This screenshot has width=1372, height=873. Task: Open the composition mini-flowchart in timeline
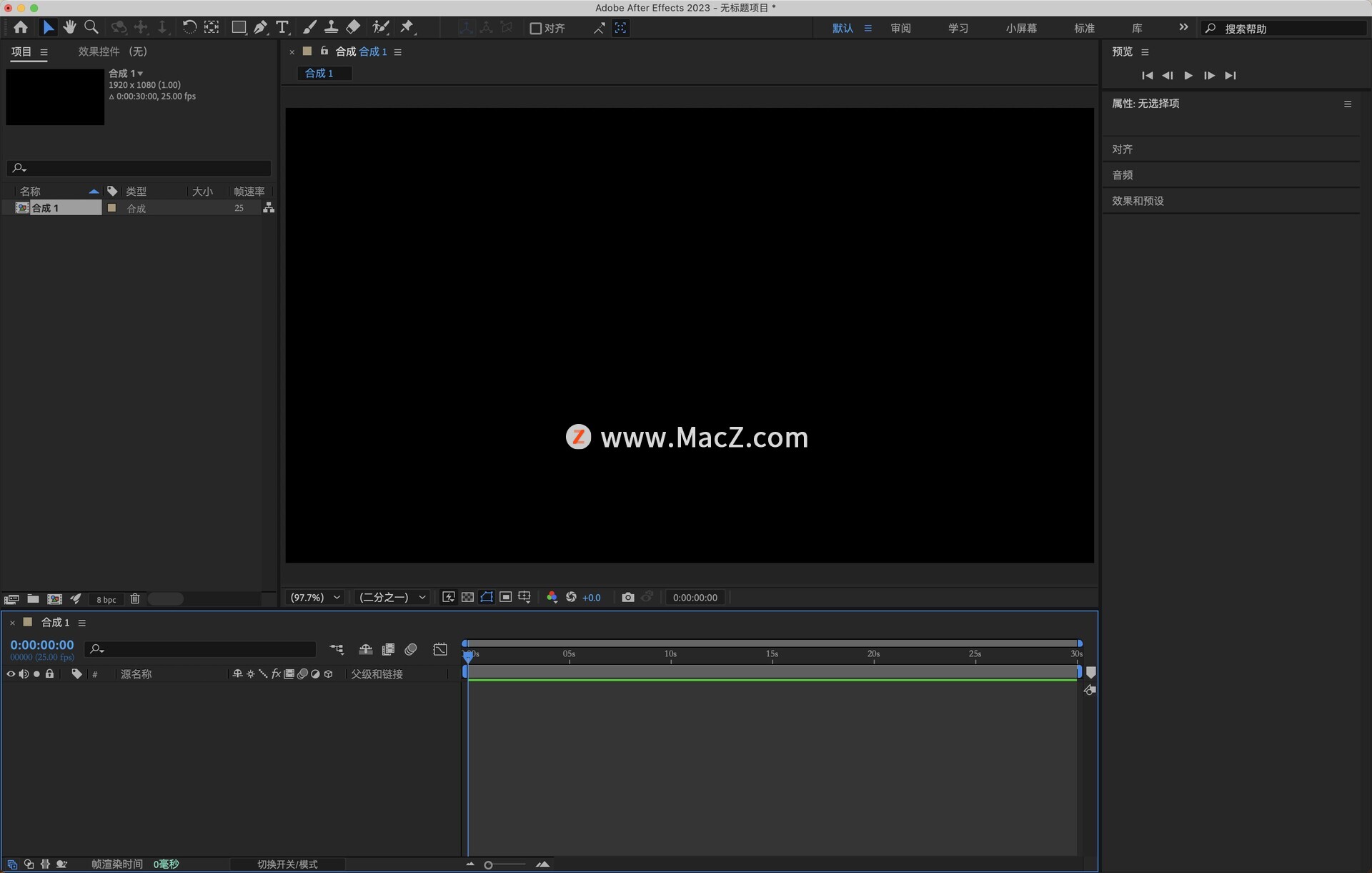click(x=337, y=649)
